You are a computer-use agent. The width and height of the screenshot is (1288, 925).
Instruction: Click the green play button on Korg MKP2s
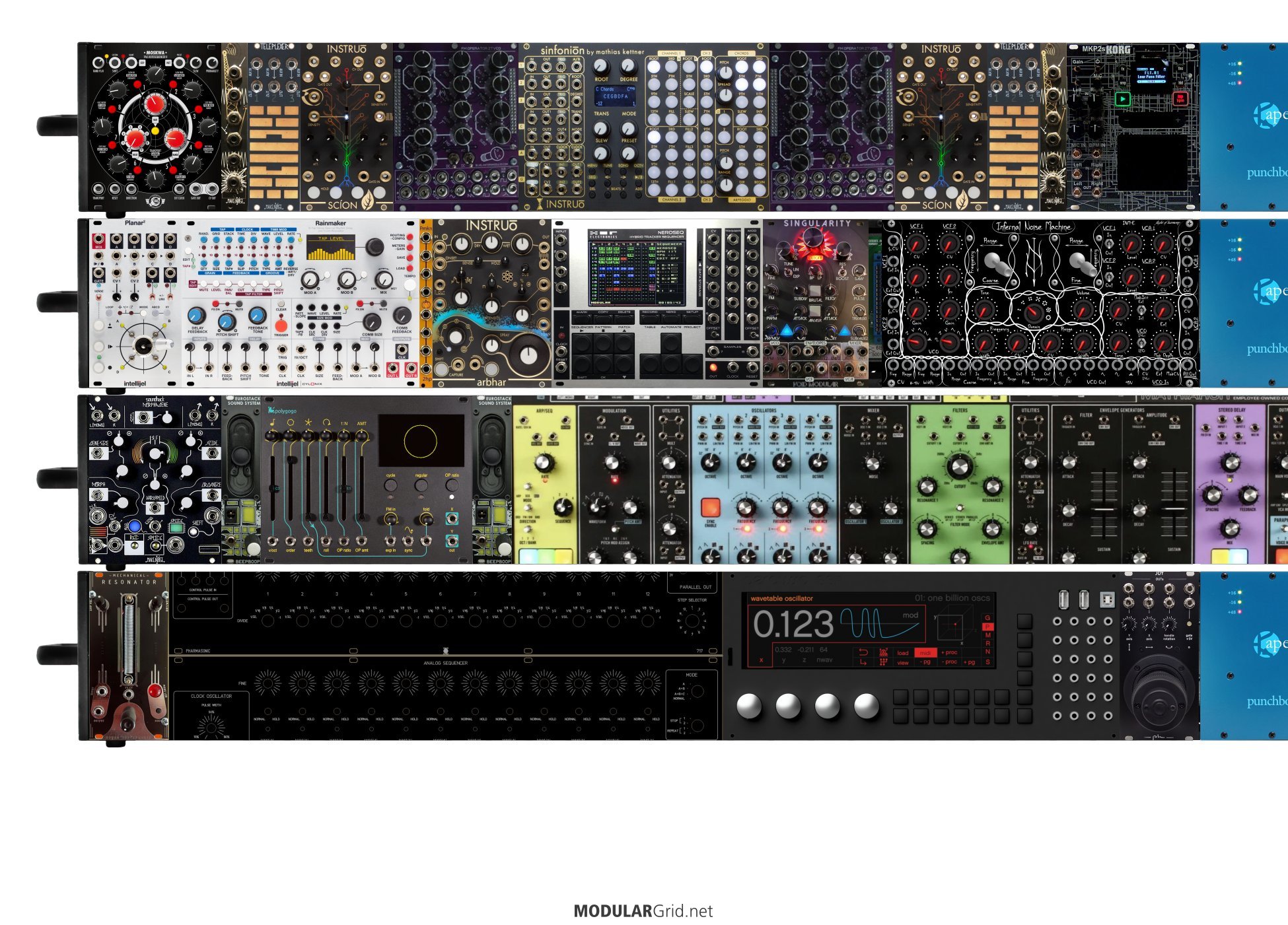click(x=1122, y=100)
